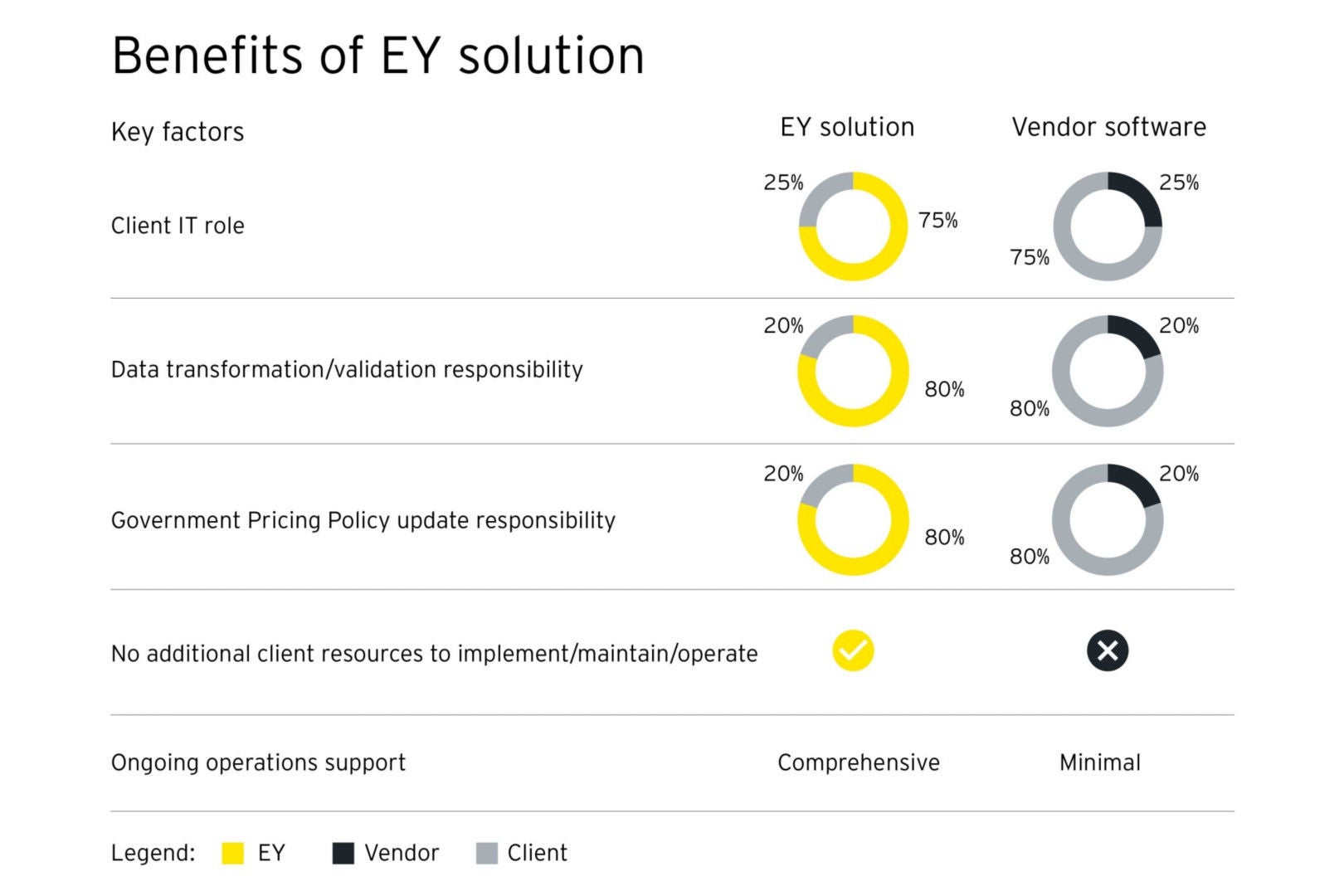Click the yellow EY legend swatch
Viewport: 1344px width, 896px height.
pyautogui.click(x=233, y=853)
